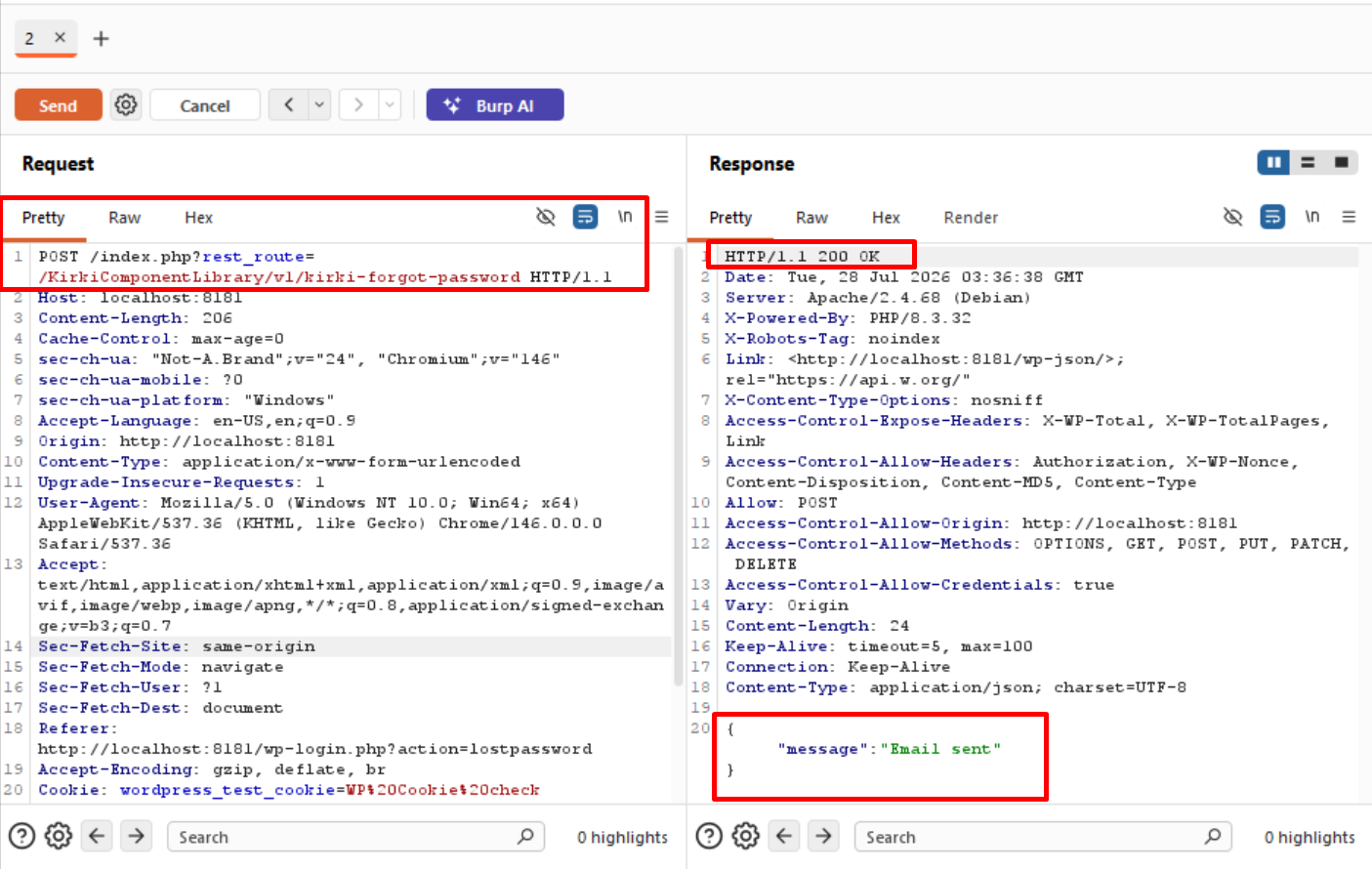The height and width of the screenshot is (869, 1372).
Task: Click 'Upgrade-Insecure-Requests: 1' header
Action: coord(181,481)
